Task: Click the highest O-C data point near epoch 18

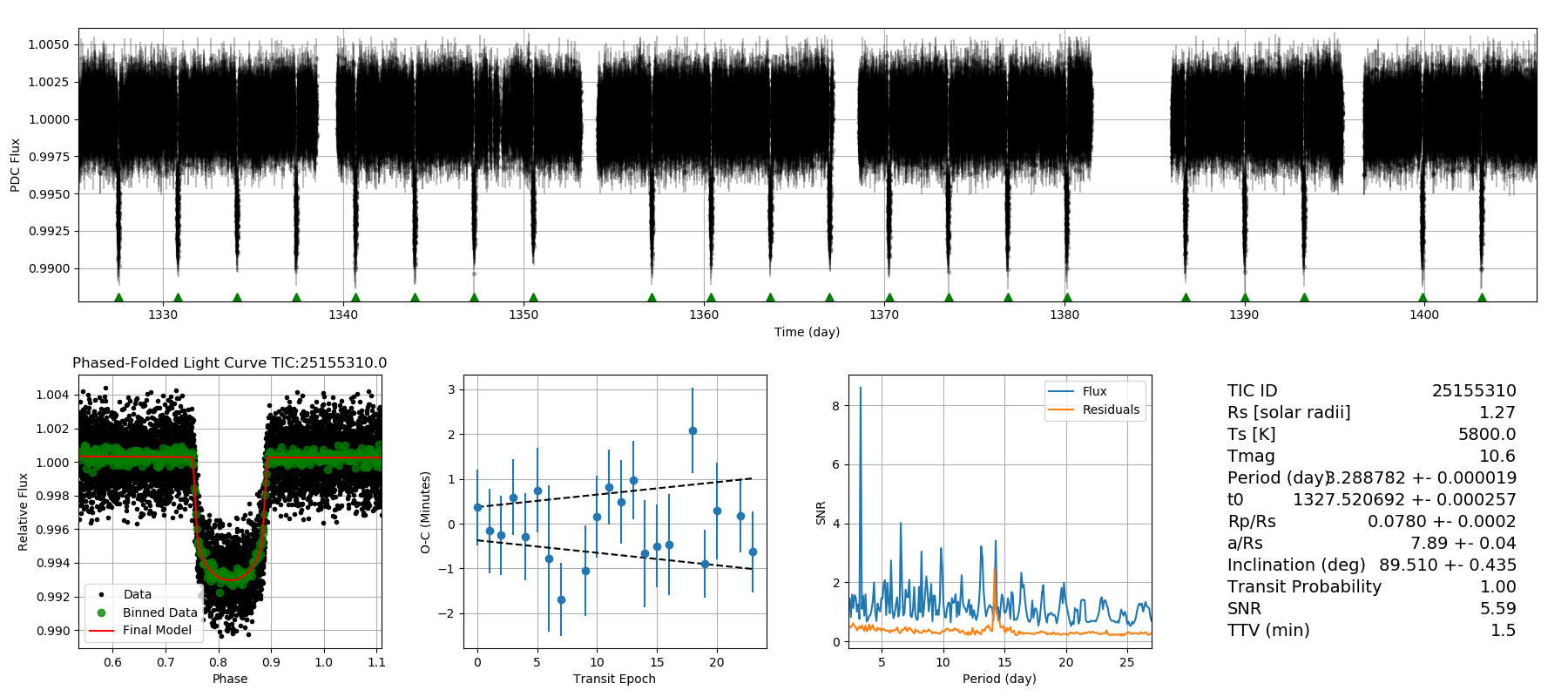Action: (x=693, y=430)
